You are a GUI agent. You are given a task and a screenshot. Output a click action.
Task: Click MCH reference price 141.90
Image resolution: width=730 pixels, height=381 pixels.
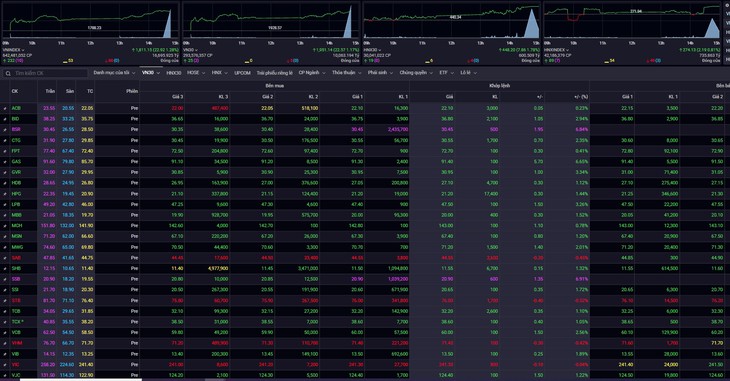[87, 226]
